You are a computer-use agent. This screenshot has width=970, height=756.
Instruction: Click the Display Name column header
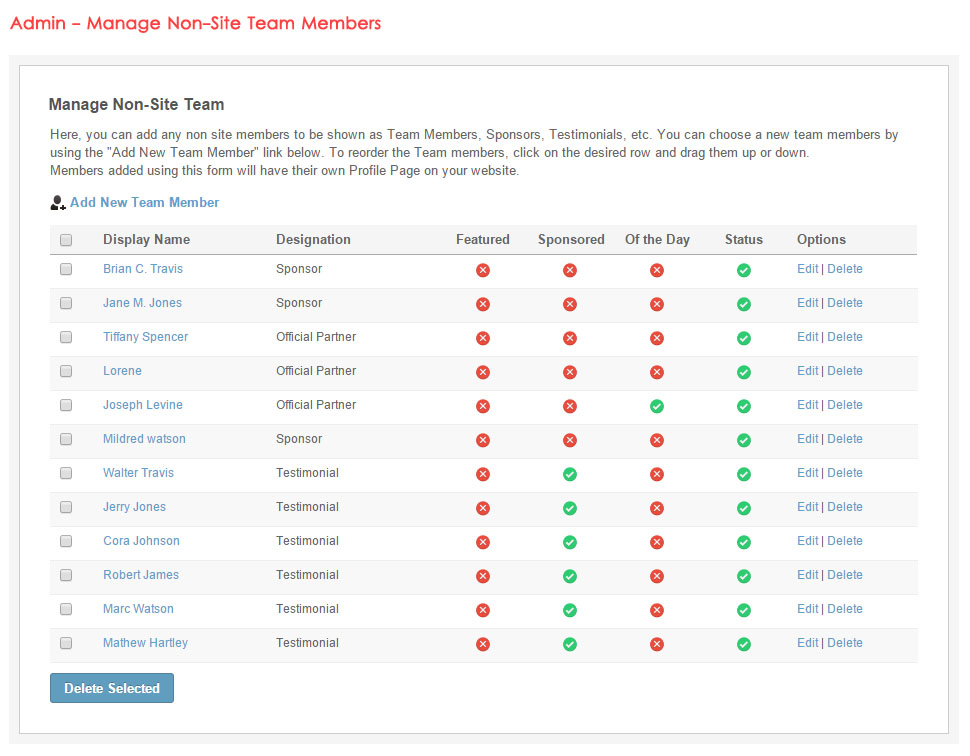[x=146, y=240]
